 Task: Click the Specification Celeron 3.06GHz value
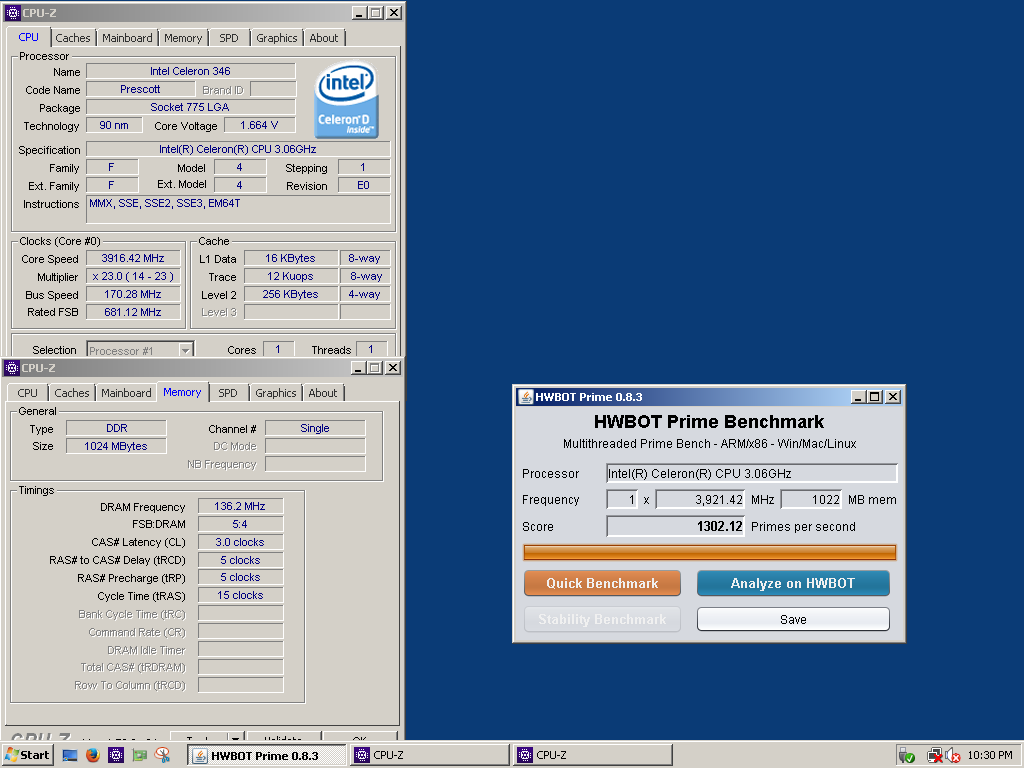[x=238, y=150]
